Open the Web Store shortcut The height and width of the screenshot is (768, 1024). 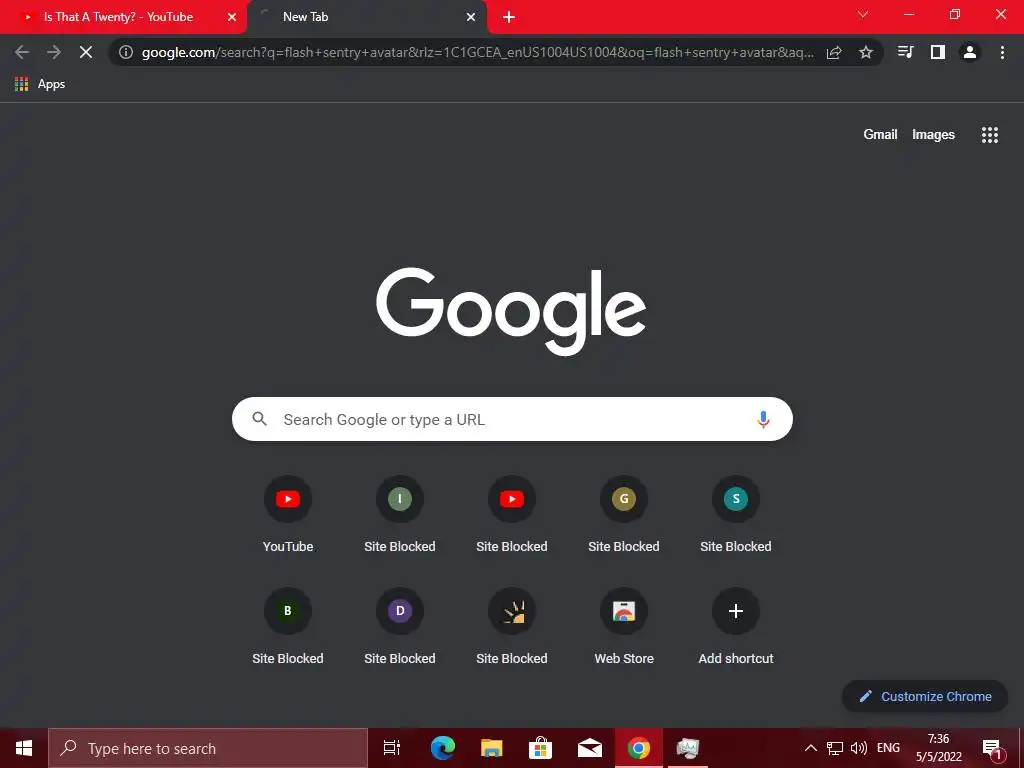coord(624,626)
